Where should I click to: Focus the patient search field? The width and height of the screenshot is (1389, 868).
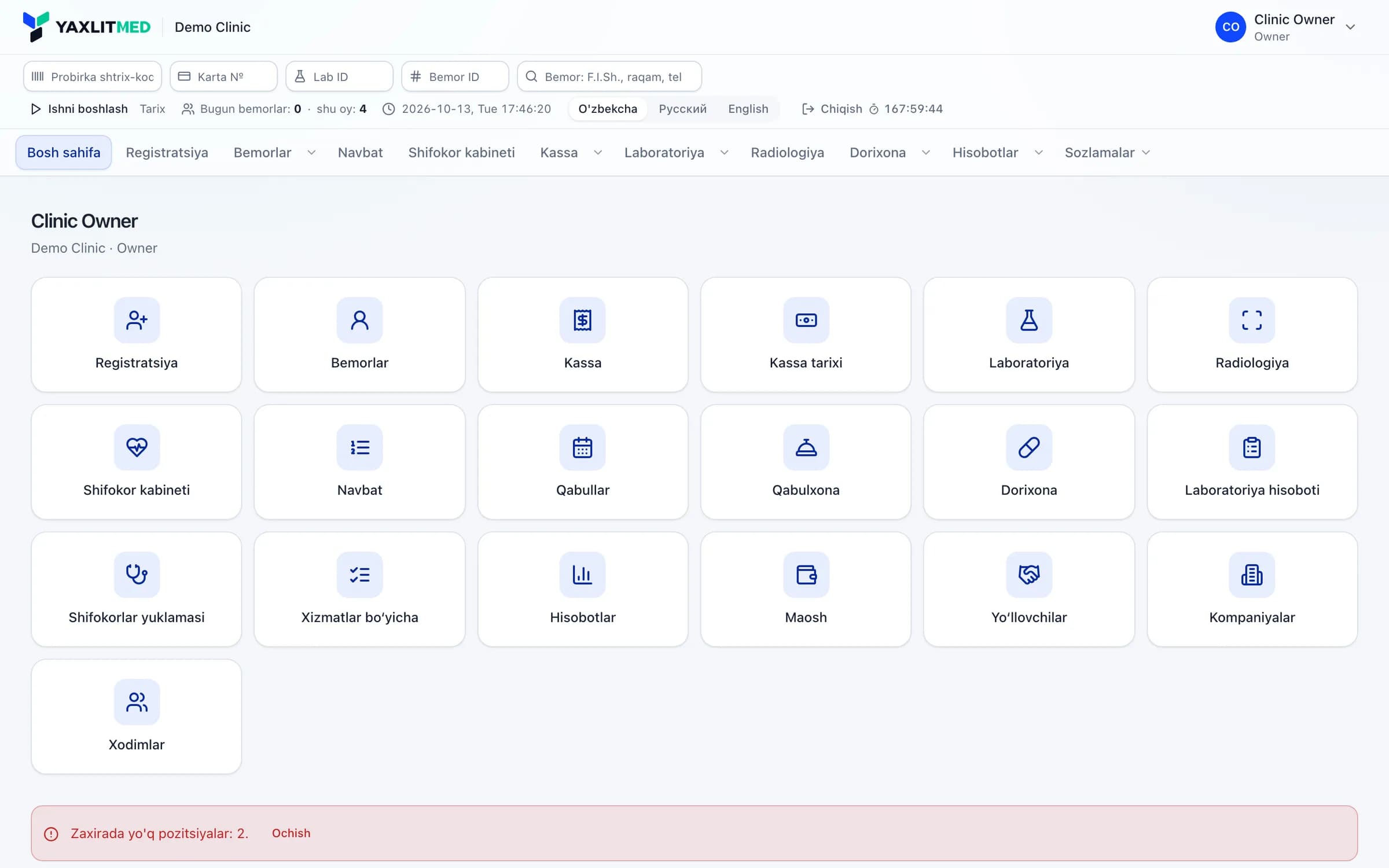pos(609,76)
